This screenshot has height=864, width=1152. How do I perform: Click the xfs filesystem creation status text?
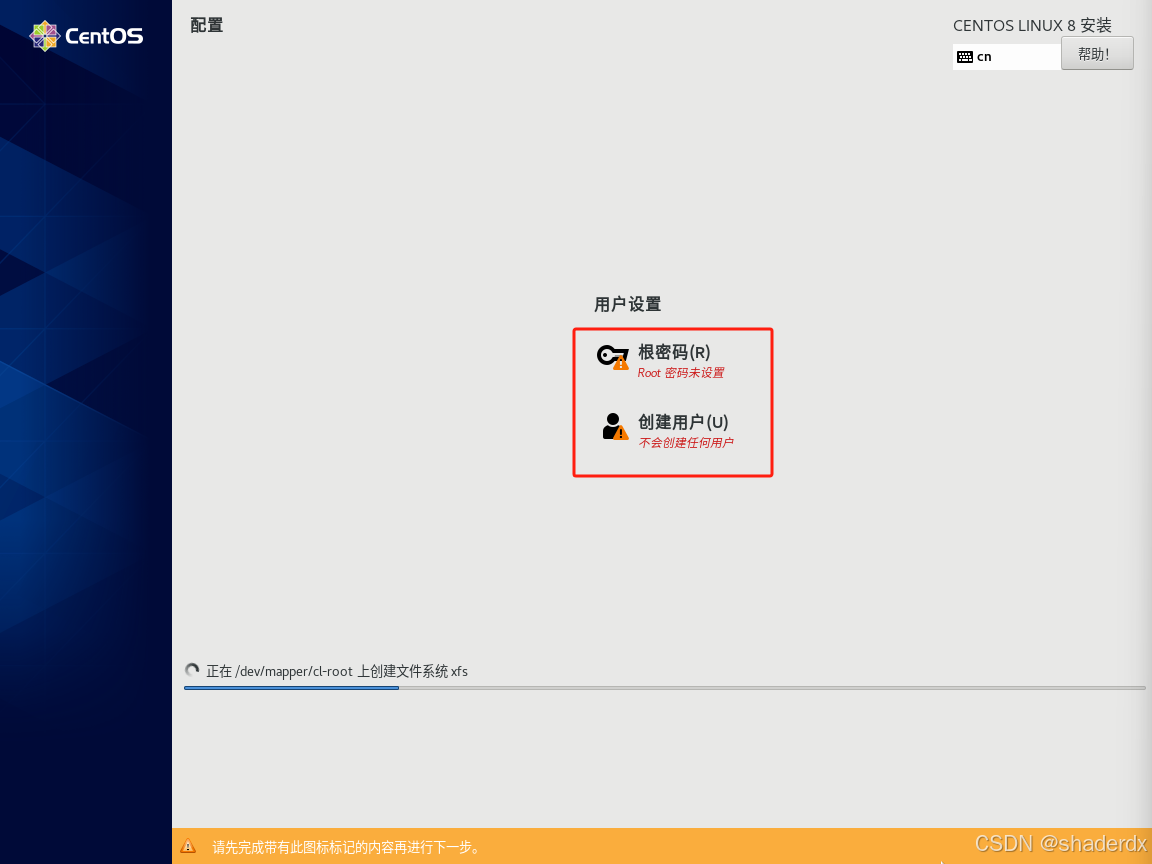coord(336,672)
